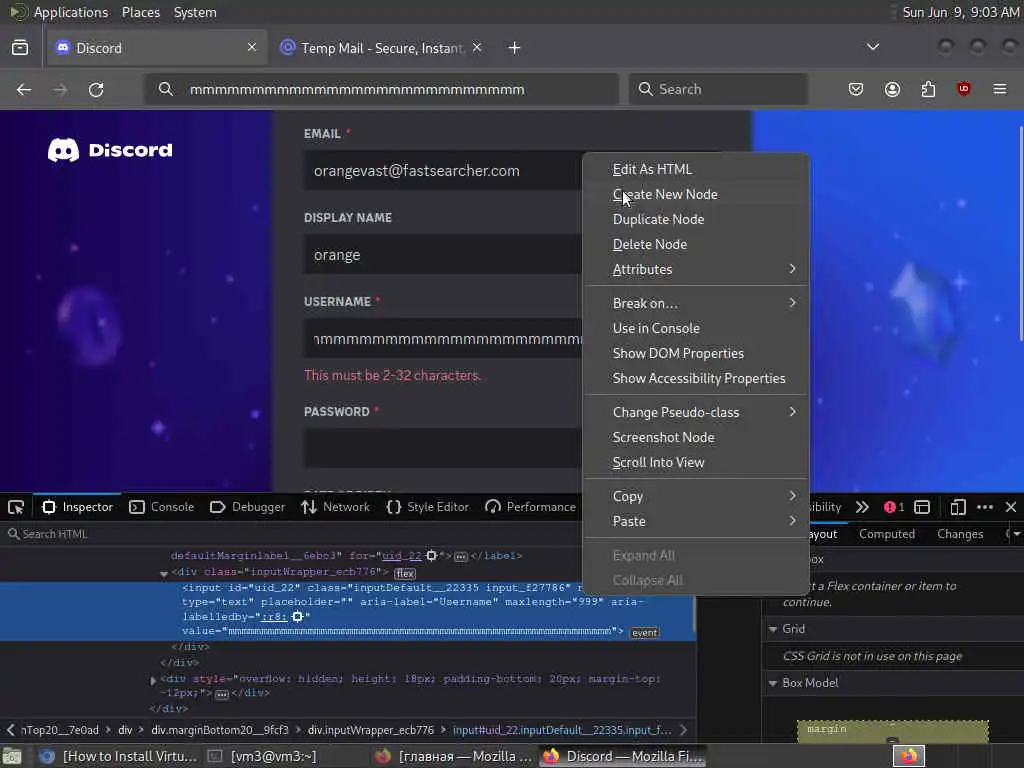1024x768 pixels.
Task: Select Delete Node menu entry
Action: [696, 244]
